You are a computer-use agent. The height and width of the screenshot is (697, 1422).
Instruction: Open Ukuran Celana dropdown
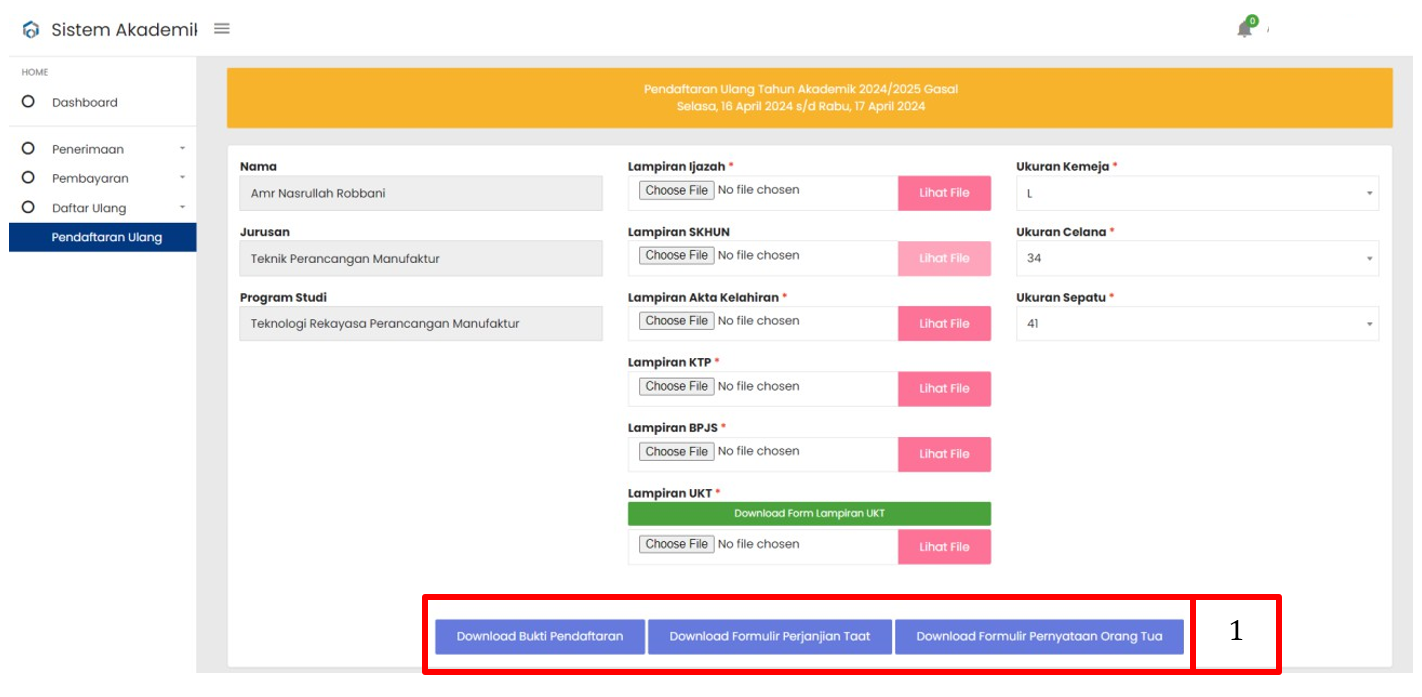click(1197, 258)
